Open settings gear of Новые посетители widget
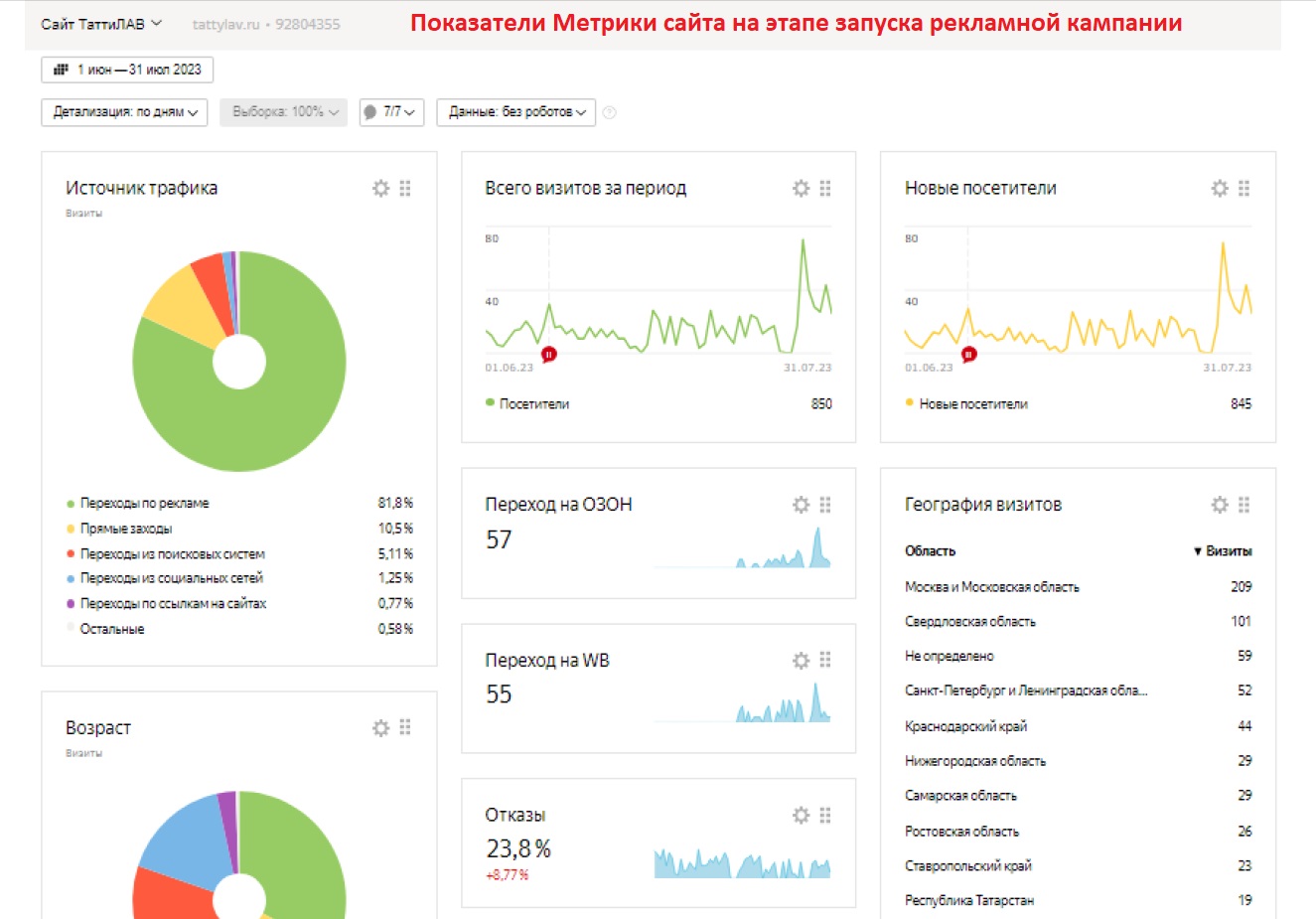Viewport: 1316px width, 919px height. pos(1220,188)
